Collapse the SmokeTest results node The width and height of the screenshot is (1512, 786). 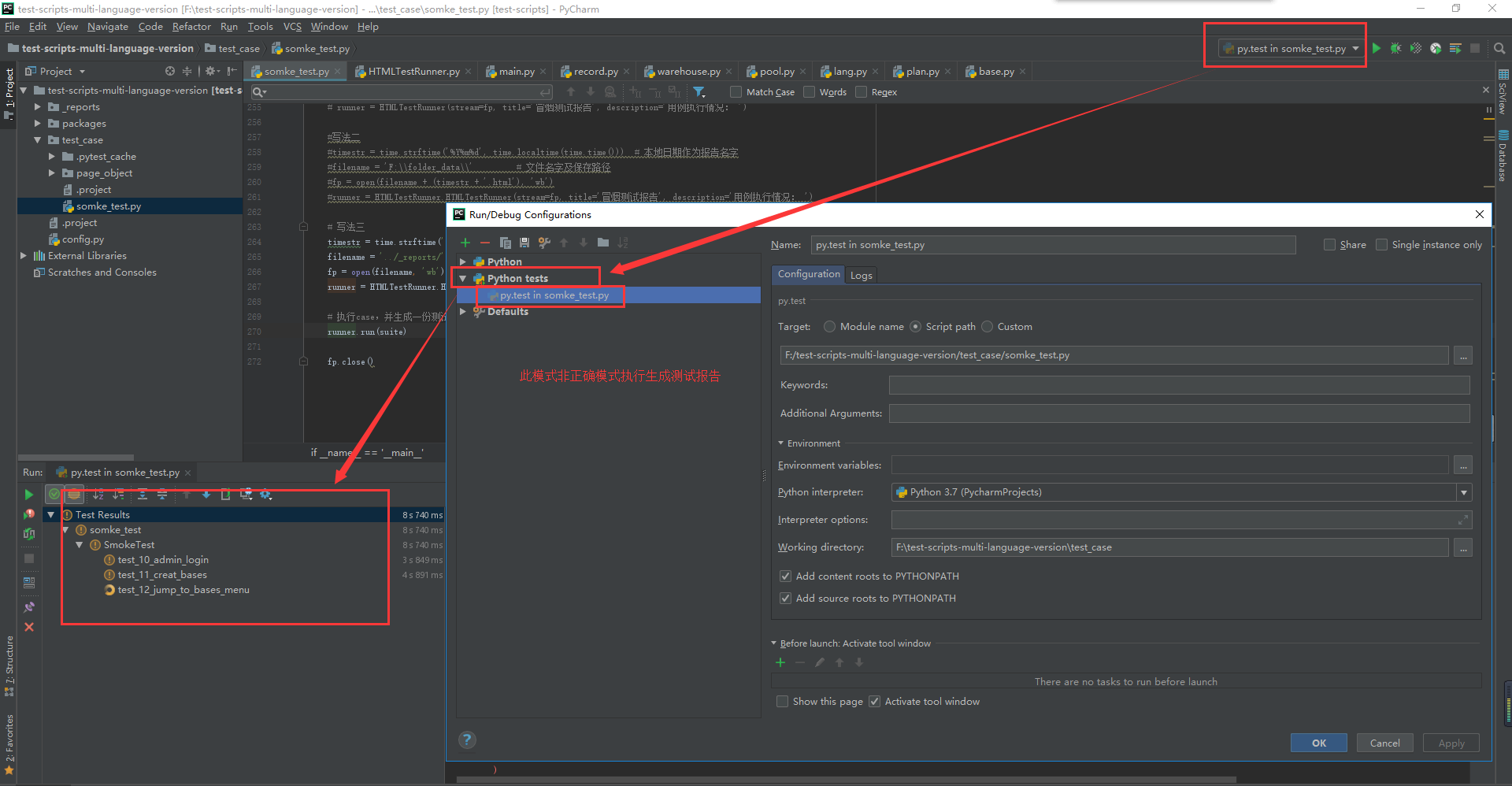click(x=80, y=545)
